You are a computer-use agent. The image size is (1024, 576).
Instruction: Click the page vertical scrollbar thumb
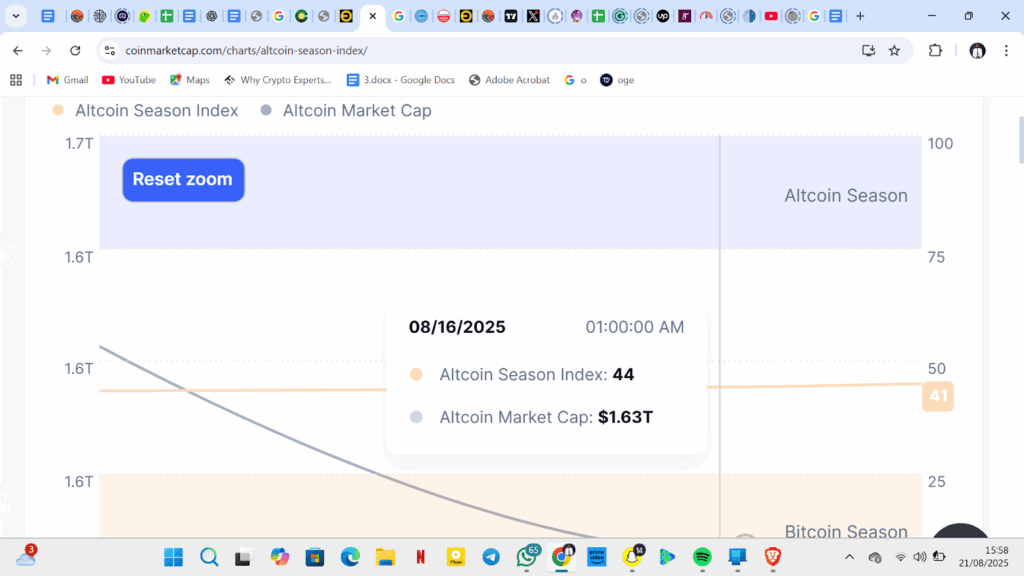click(1020, 140)
